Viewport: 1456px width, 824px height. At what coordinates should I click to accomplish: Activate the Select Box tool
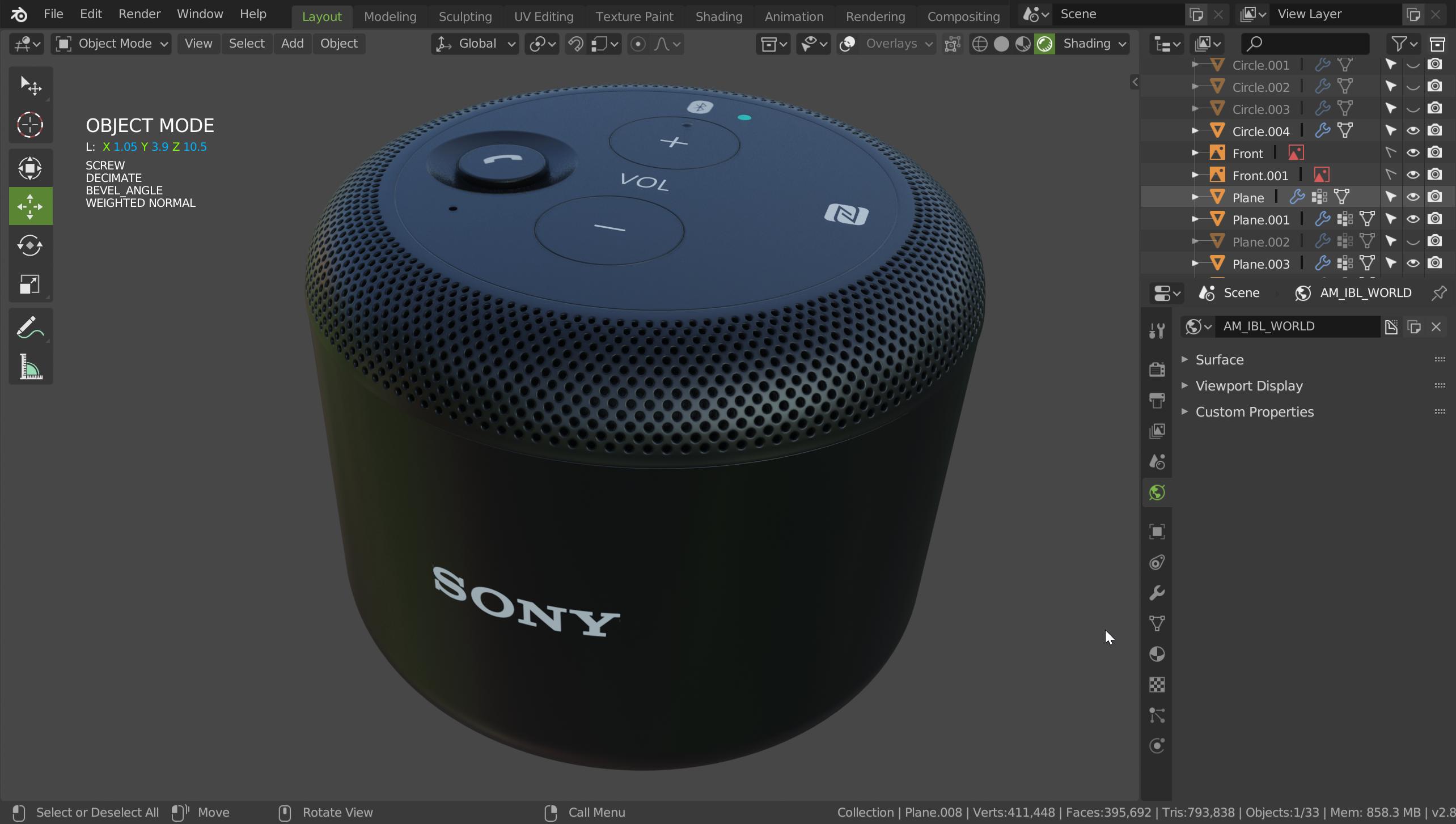[x=30, y=86]
